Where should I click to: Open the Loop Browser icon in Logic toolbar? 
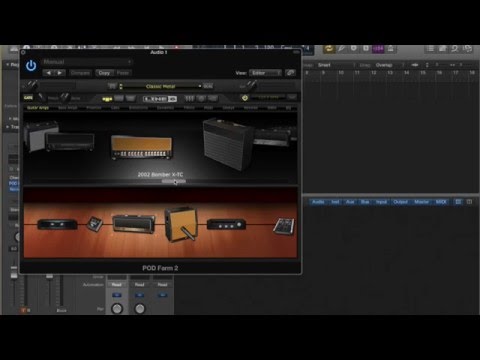[x=455, y=49]
